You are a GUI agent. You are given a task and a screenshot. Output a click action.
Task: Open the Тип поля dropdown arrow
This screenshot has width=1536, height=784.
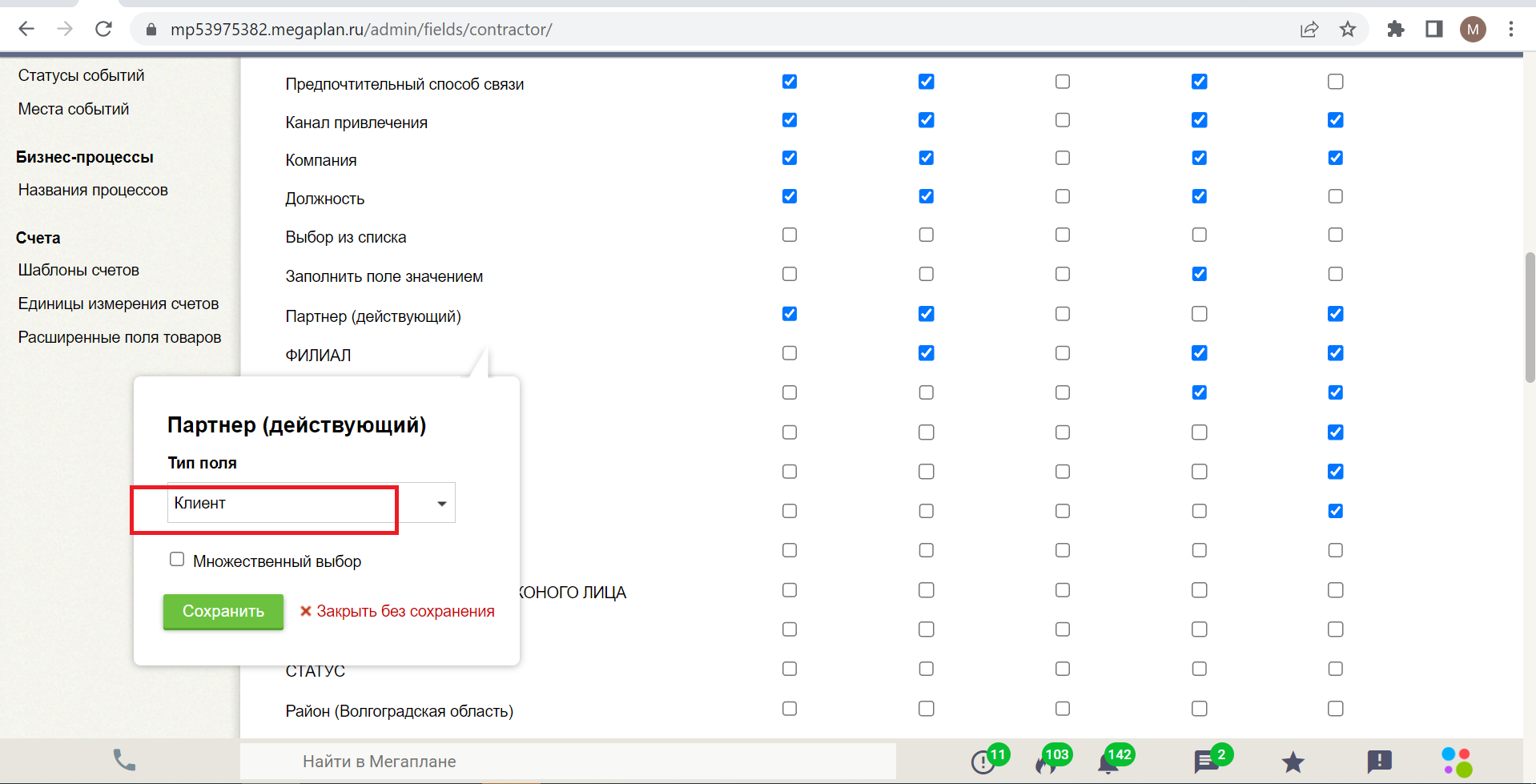coord(441,504)
